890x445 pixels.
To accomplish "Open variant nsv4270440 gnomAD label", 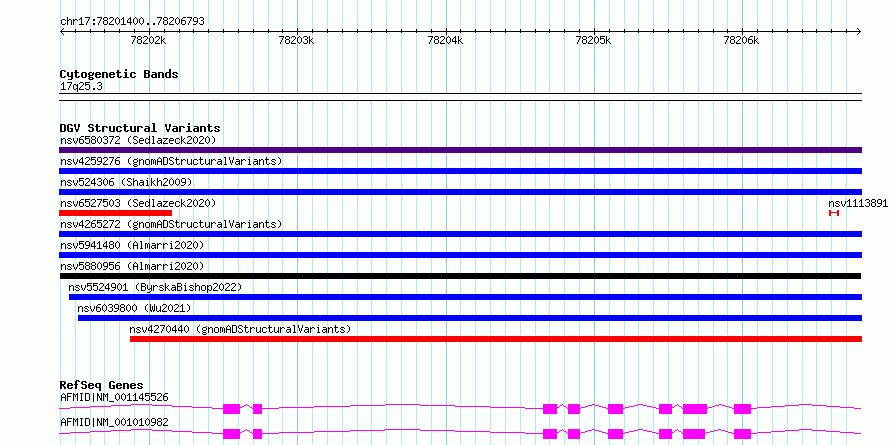I will (240, 329).
